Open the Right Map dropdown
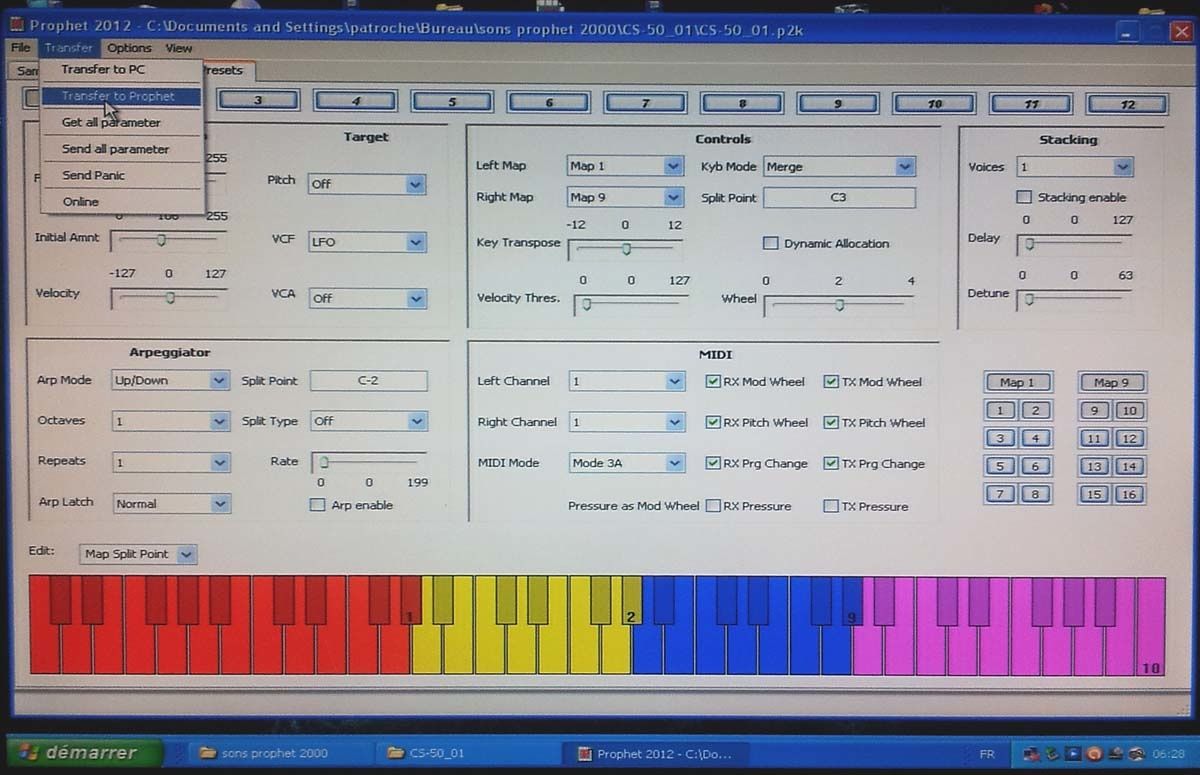Screen dimensions: 1200x775 (x=625, y=197)
